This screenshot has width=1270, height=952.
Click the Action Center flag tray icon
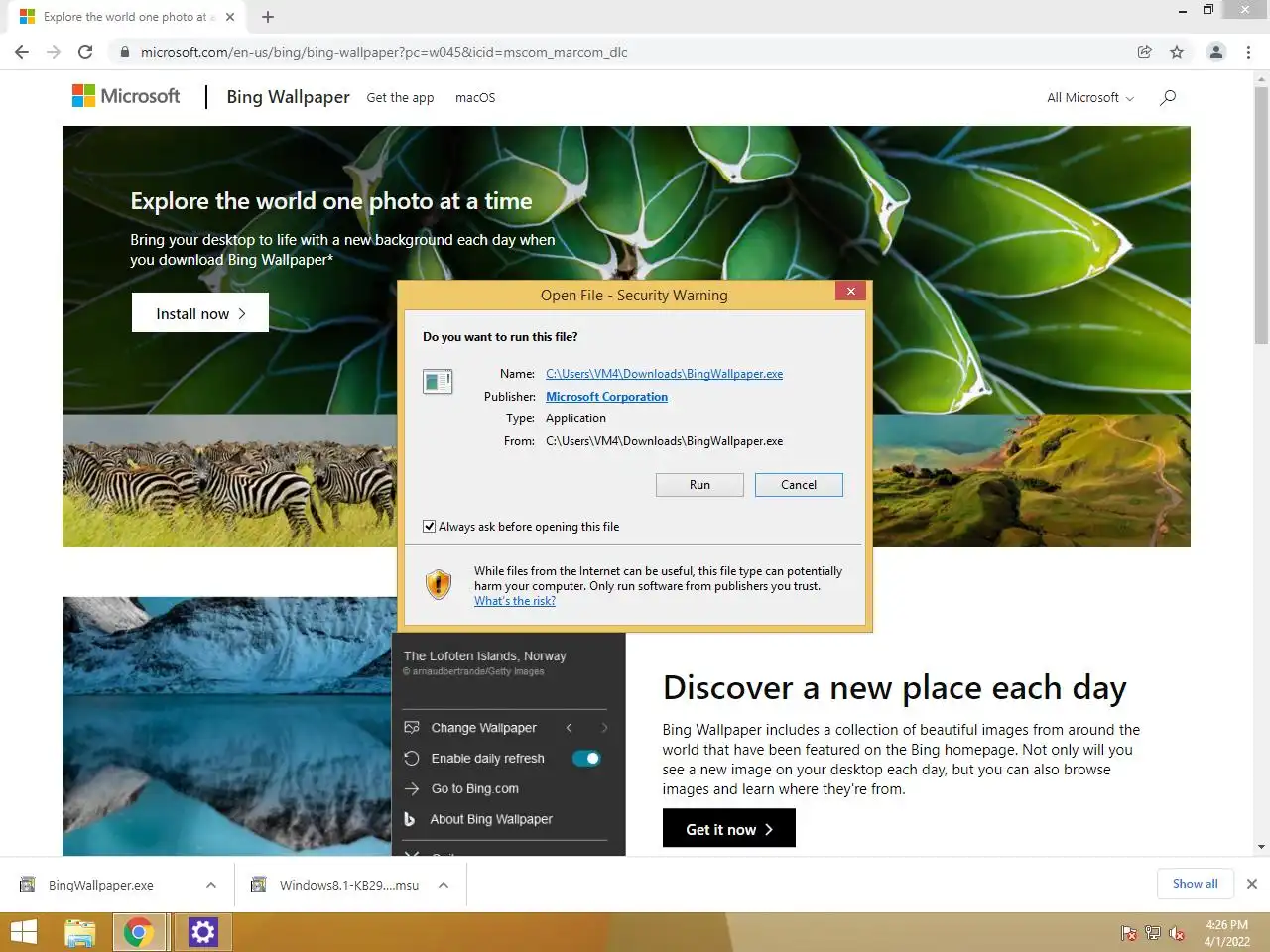[1129, 933]
